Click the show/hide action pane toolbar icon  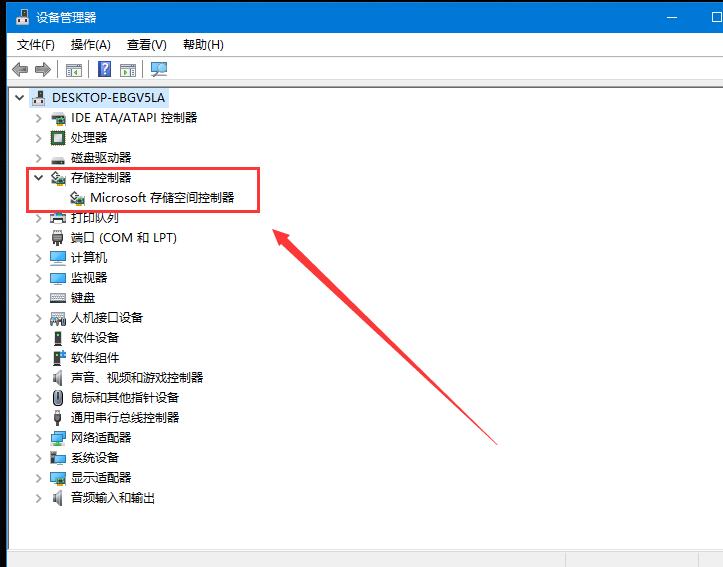coord(128,69)
